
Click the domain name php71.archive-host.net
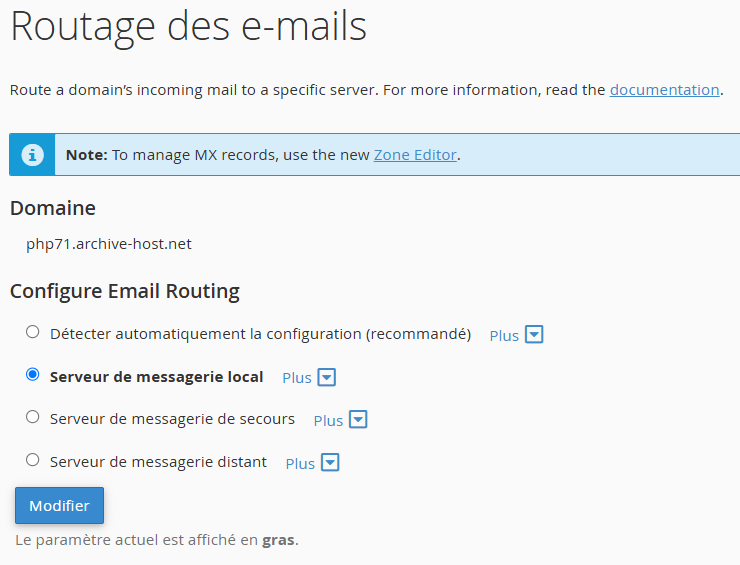[109, 243]
